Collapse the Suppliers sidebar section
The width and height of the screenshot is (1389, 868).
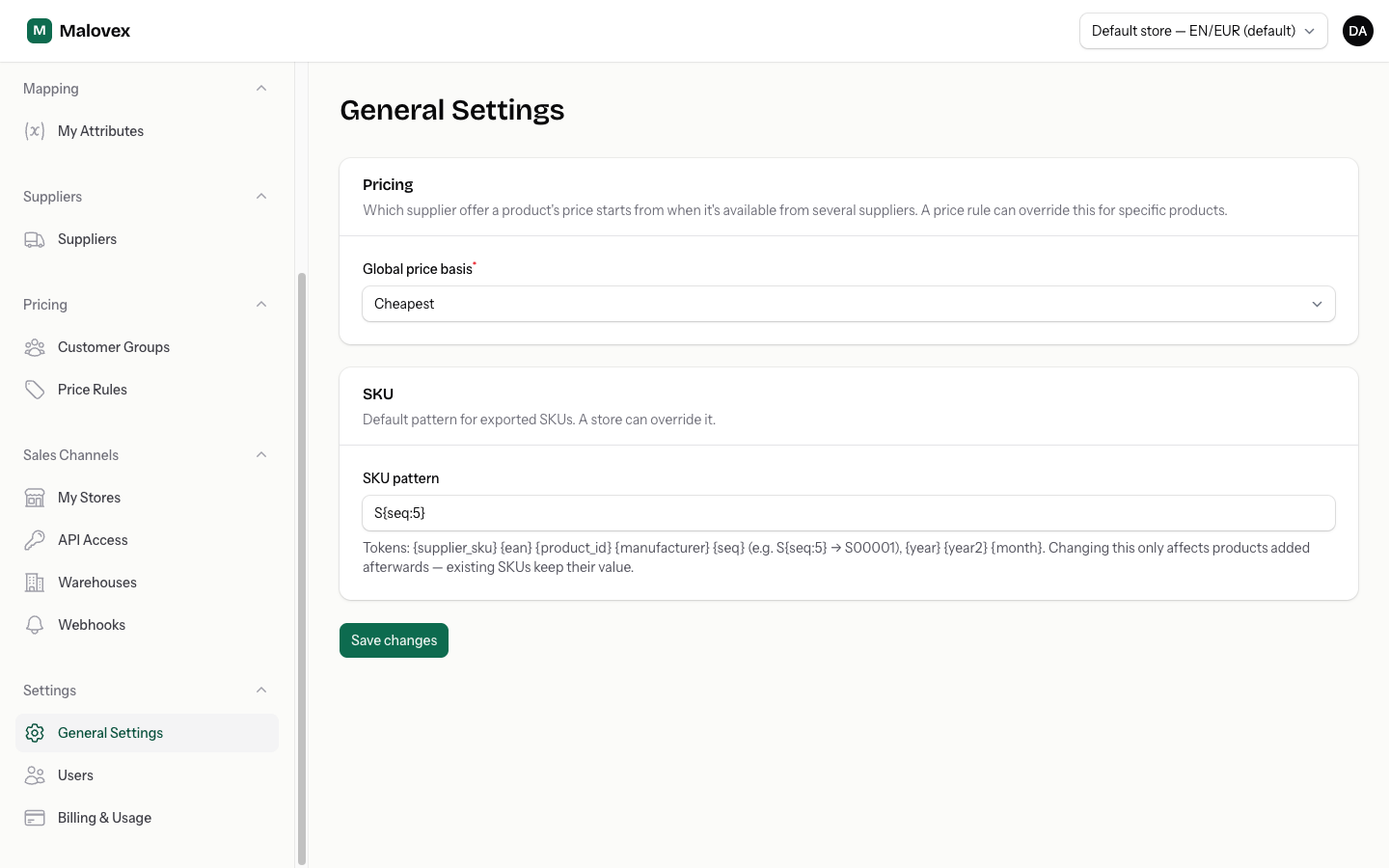261,197
